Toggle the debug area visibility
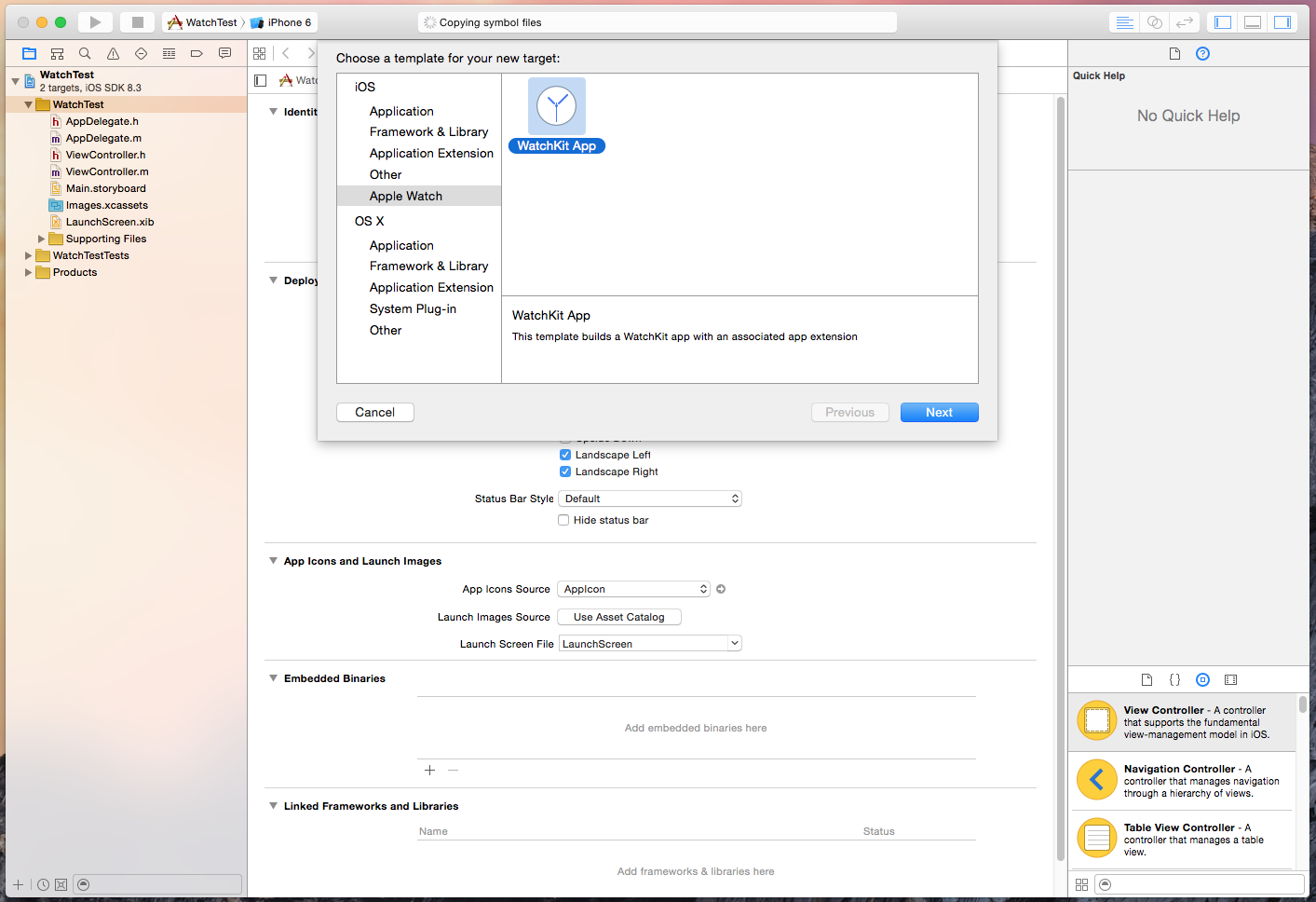Screen dimensions: 1316x902 pyautogui.click(x=1253, y=22)
